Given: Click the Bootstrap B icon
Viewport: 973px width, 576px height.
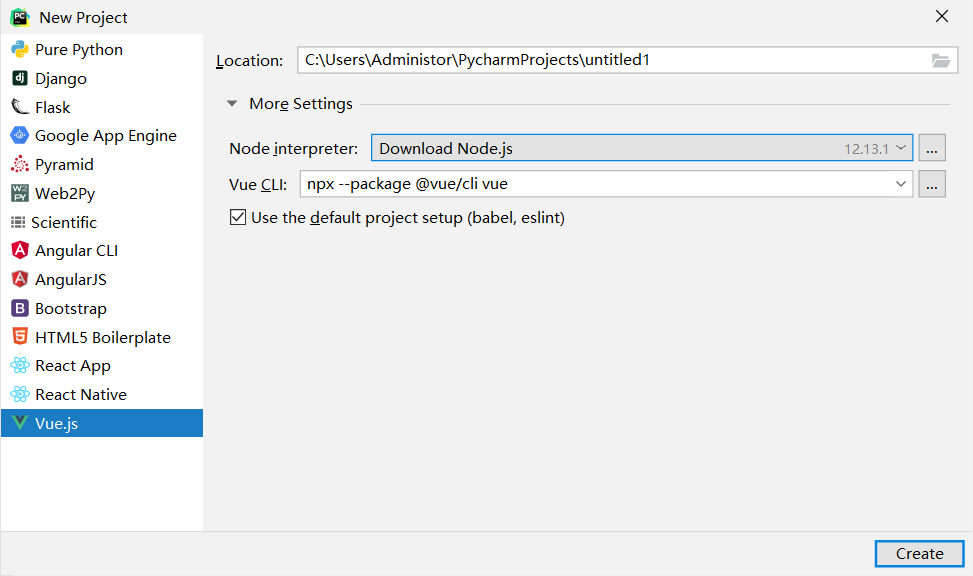Looking at the screenshot, I should 20,308.
